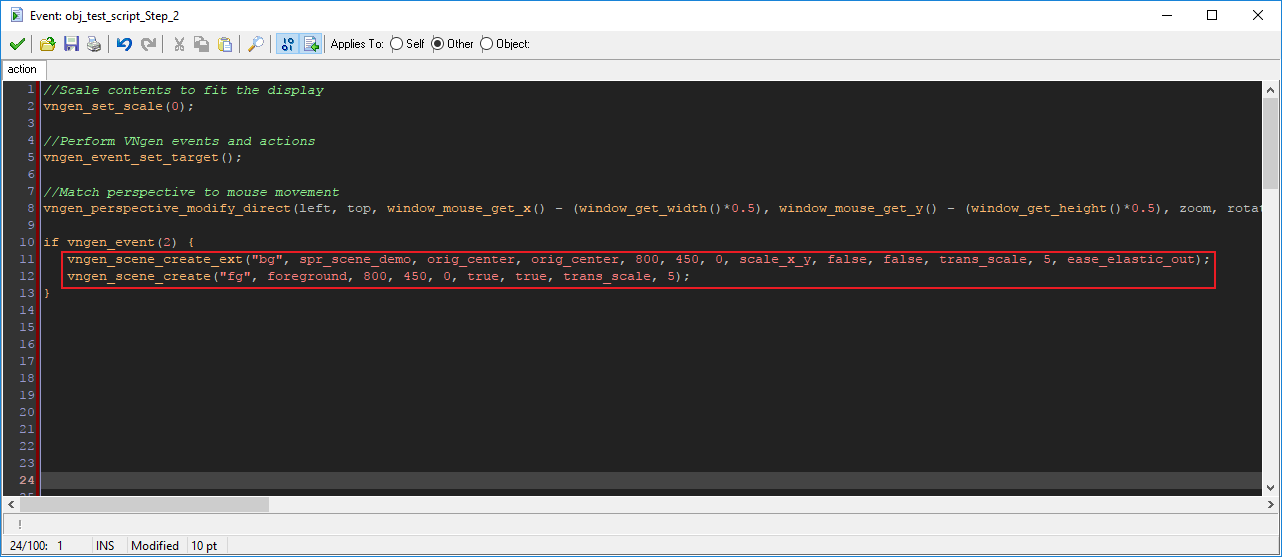1282x557 pixels.
Task: Click vngen_perspective_modify_direct function name
Action: pos(166,208)
